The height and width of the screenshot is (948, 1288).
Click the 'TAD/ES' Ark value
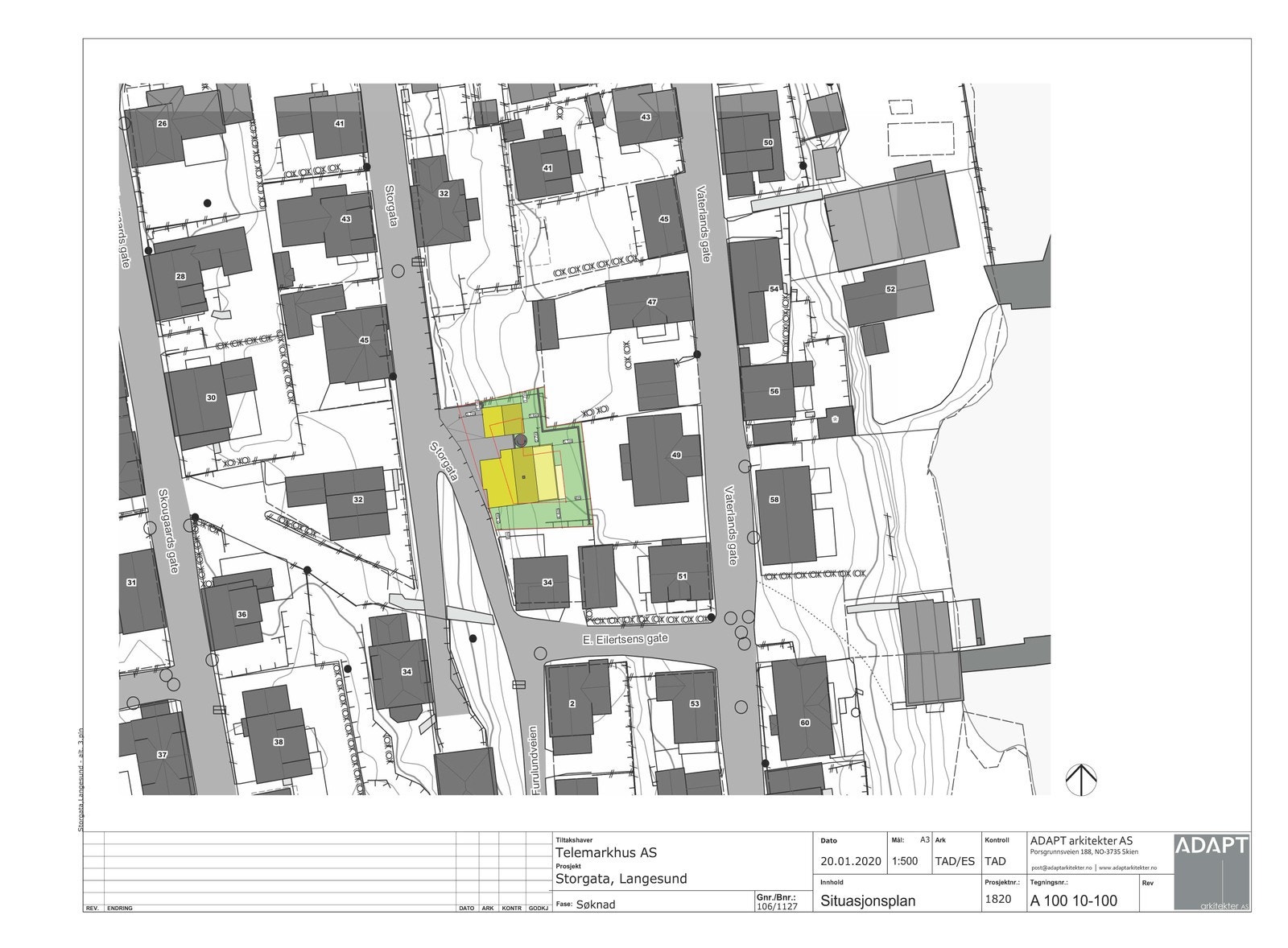(x=955, y=860)
